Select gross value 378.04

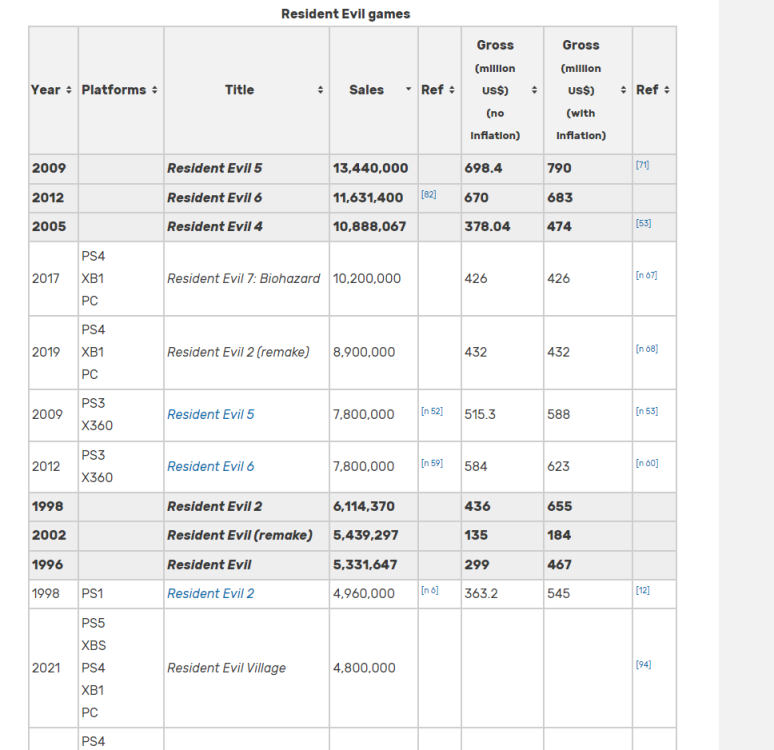tap(487, 227)
